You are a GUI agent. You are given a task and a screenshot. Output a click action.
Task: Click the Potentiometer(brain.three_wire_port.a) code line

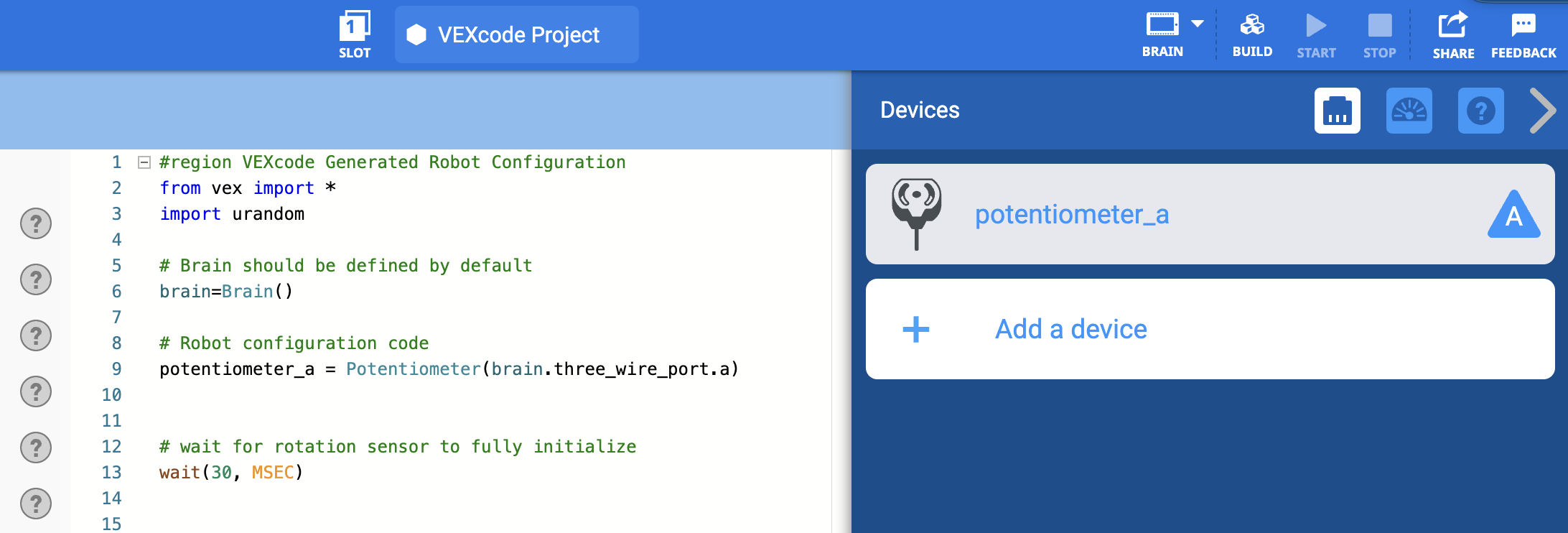tap(449, 369)
